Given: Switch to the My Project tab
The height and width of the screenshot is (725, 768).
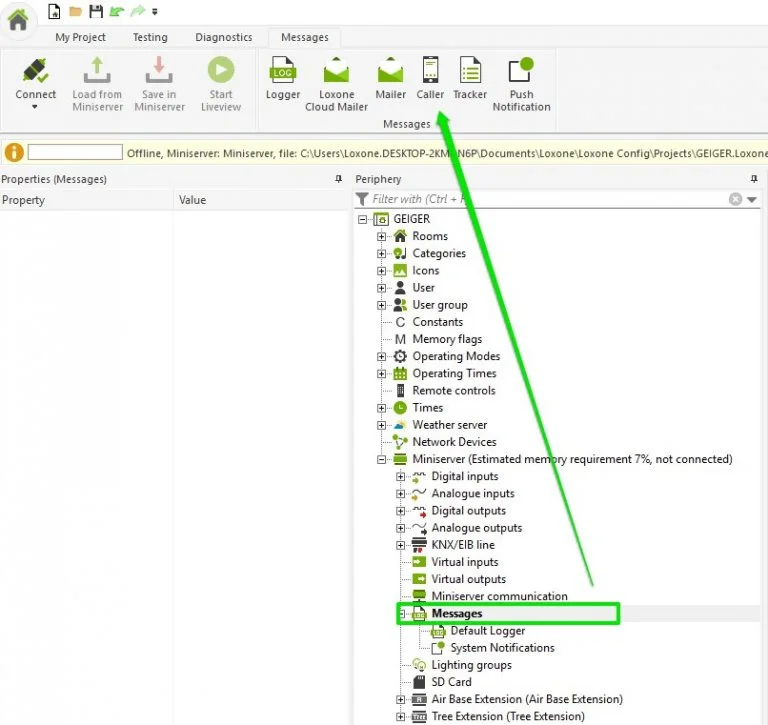Looking at the screenshot, I should [x=80, y=37].
